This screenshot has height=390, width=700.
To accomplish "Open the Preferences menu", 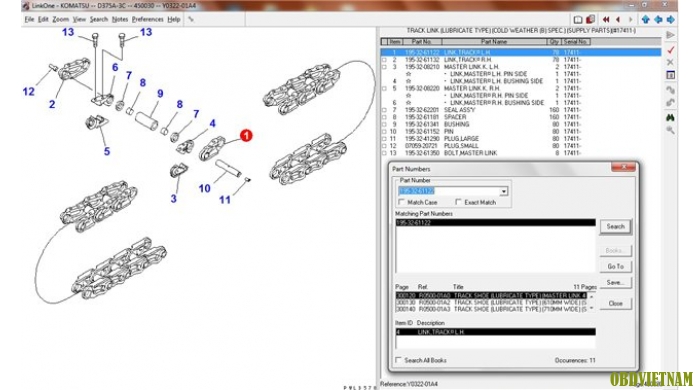I will pos(147,20).
